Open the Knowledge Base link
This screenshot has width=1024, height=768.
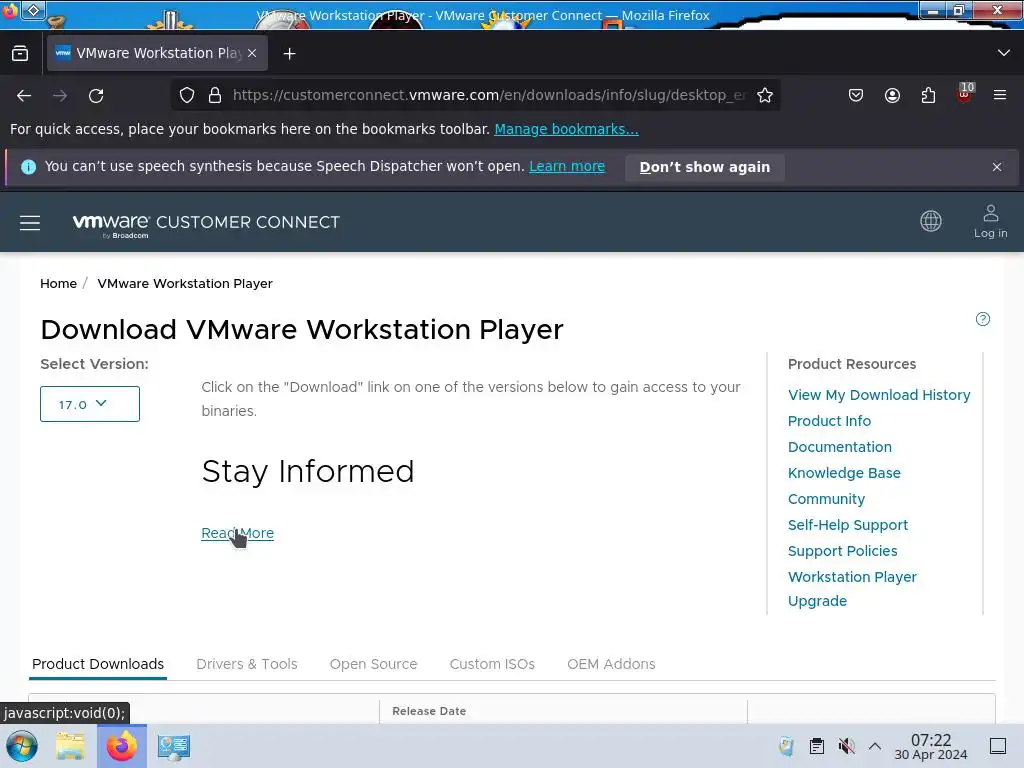point(844,473)
